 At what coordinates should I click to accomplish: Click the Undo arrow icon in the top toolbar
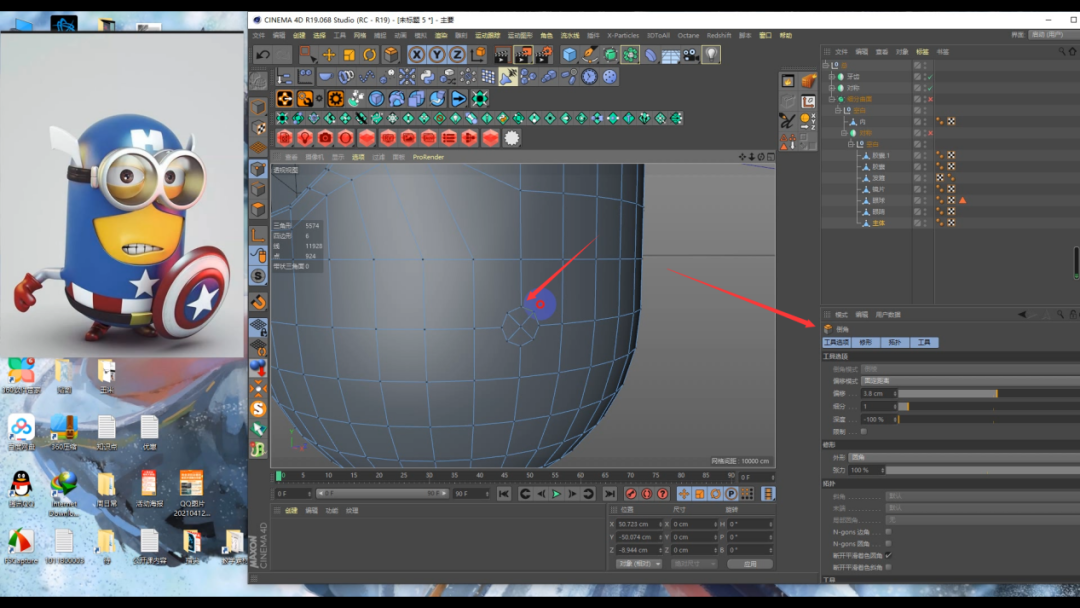262,54
